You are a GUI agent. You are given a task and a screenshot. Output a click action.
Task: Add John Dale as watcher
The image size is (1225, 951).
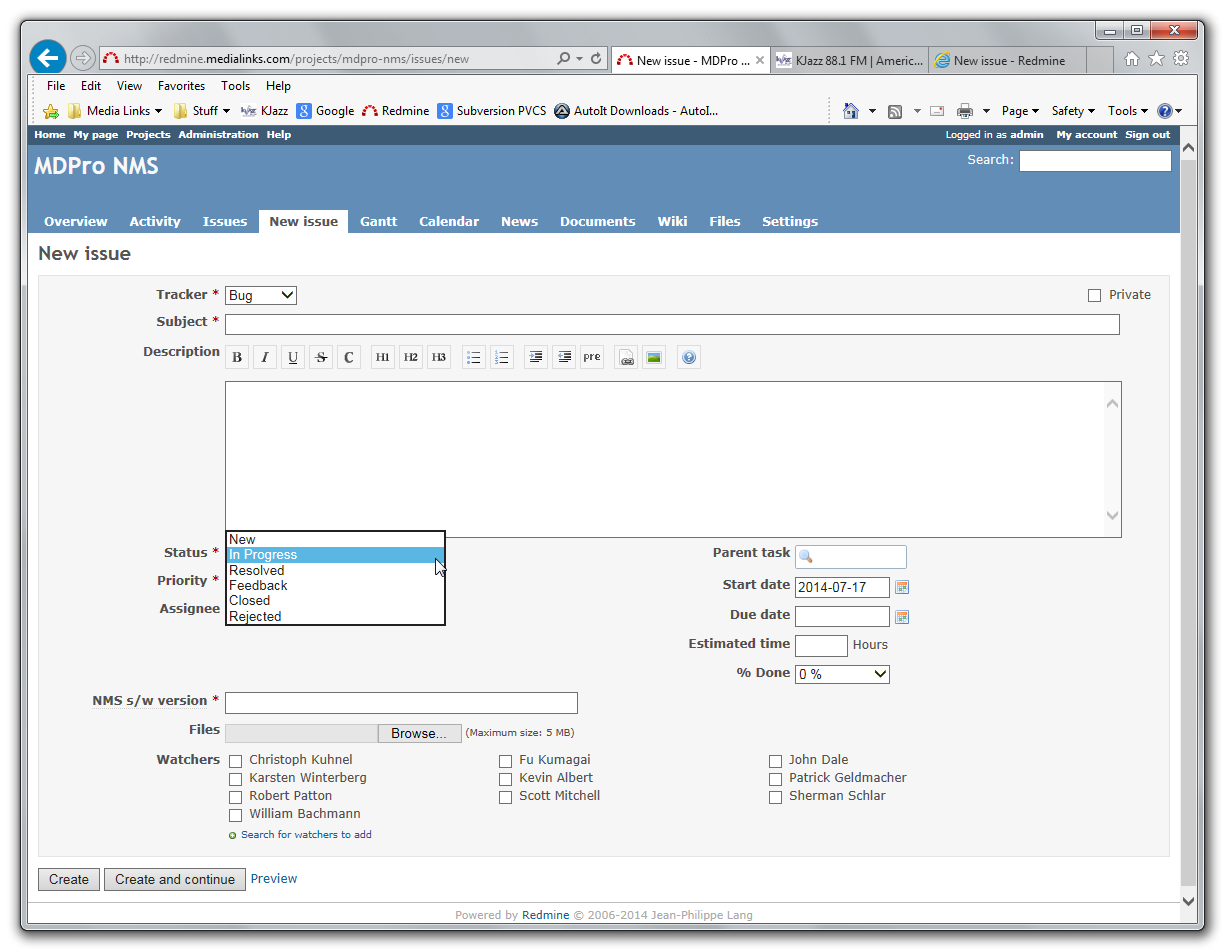776,761
